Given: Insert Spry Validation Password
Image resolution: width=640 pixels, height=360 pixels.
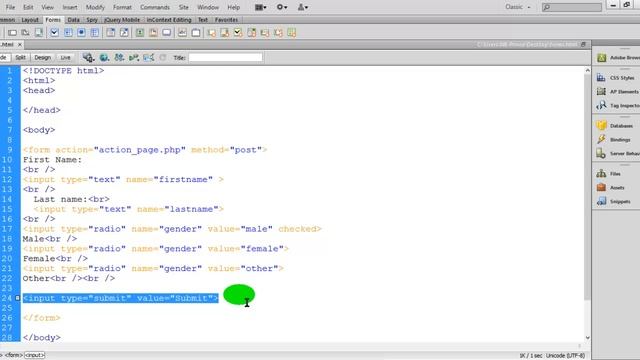Looking at the screenshot, I should point(265,33).
